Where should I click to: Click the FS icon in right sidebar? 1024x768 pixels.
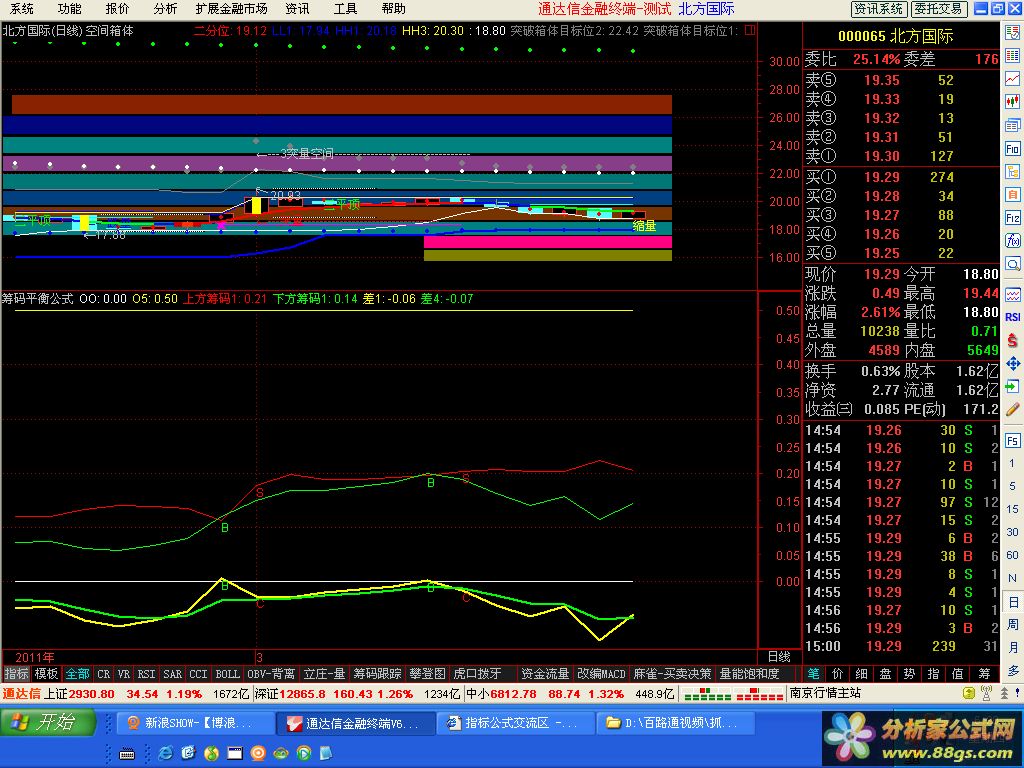coord(1012,441)
